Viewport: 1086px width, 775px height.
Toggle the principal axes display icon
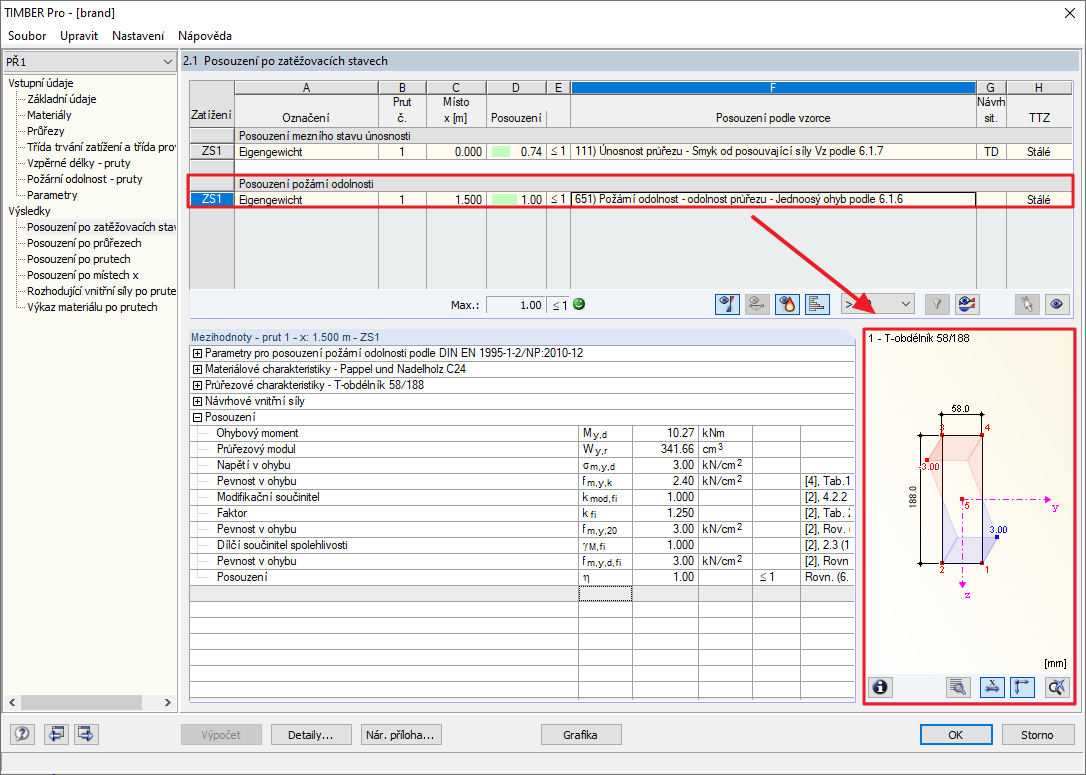[1023, 687]
